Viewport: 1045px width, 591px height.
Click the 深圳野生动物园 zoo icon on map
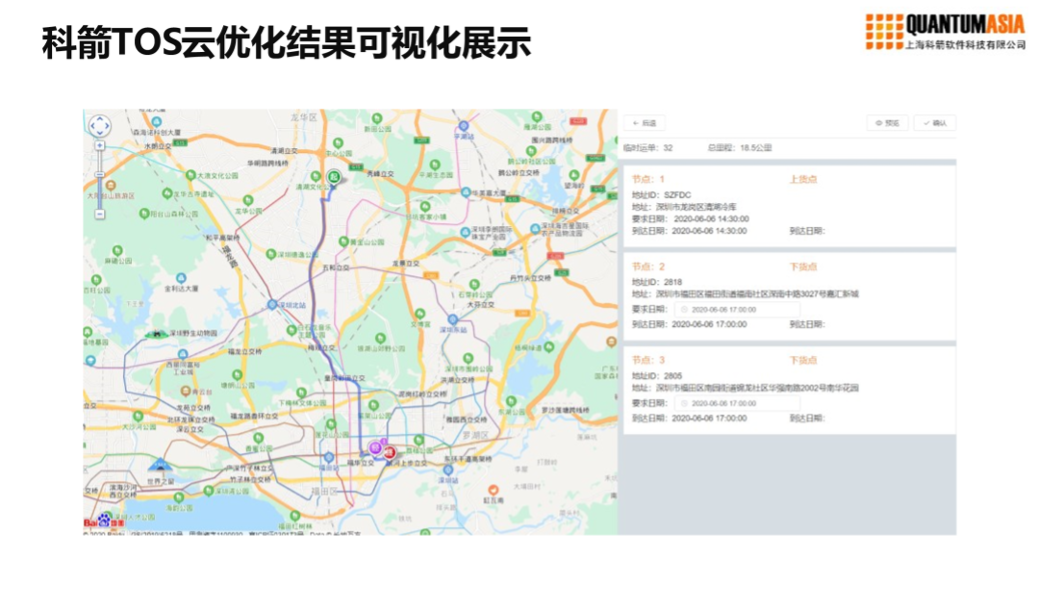[x=155, y=334]
